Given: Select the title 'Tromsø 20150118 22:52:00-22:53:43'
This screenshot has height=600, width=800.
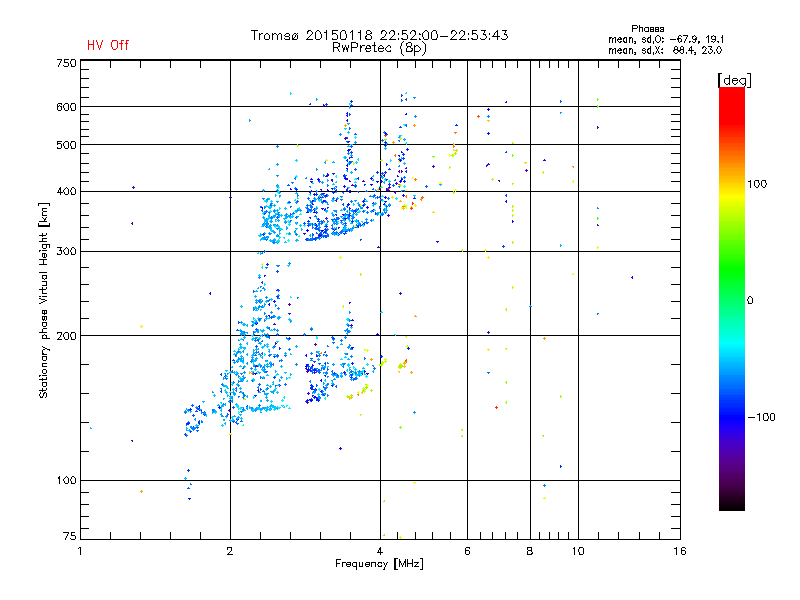Looking at the screenshot, I should tap(379, 35).
